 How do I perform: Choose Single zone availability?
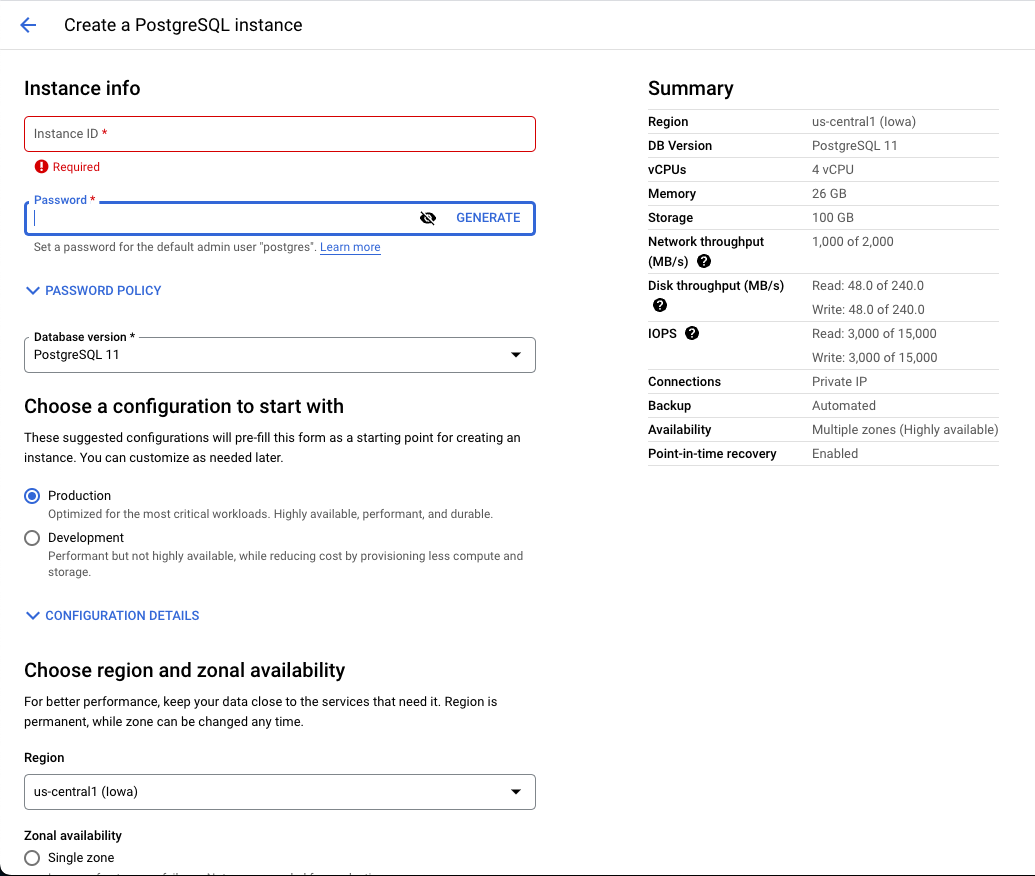coord(31,857)
